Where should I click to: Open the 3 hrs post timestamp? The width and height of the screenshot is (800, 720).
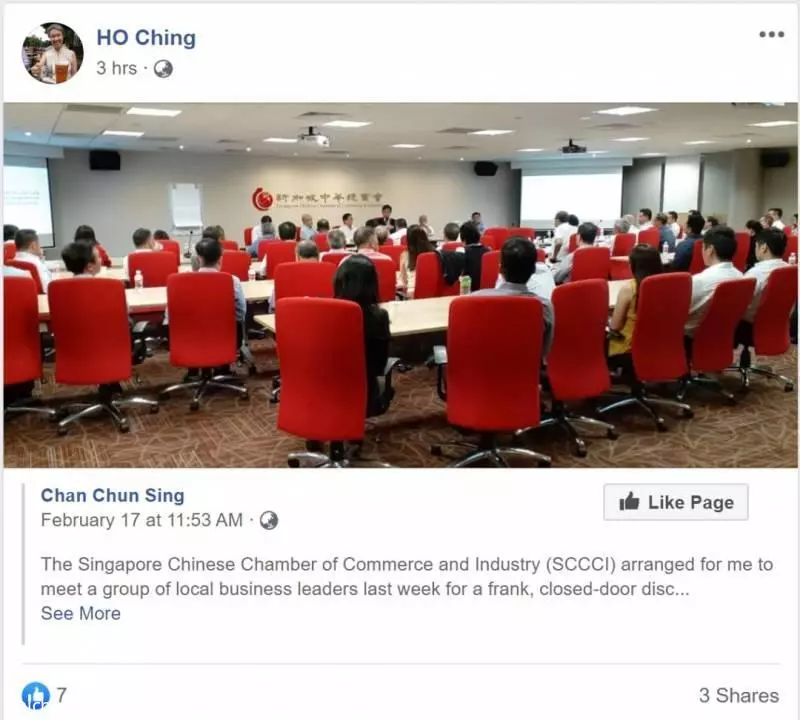(x=117, y=68)
